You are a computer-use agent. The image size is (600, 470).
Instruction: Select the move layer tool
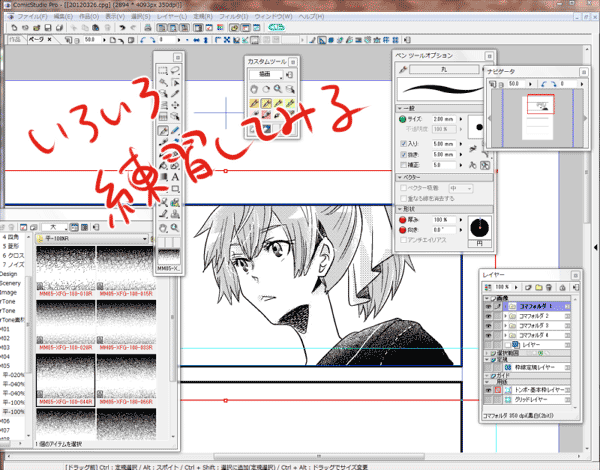click(x=175, y=105)
